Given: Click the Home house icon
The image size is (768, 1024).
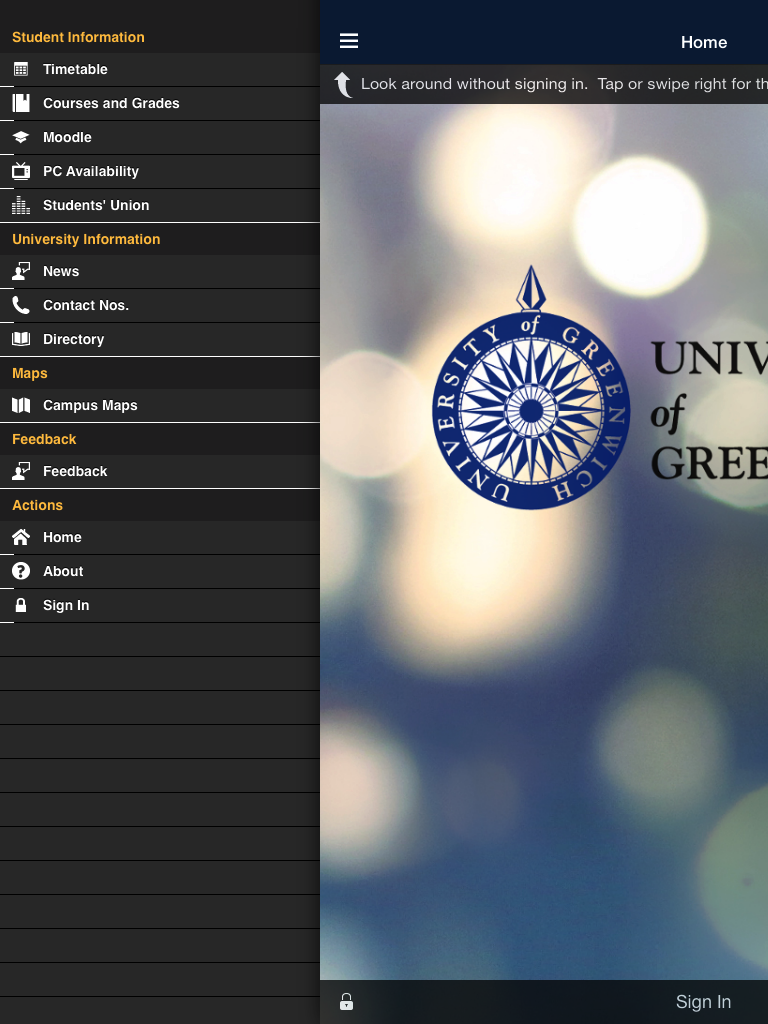Looking at the screenshot, I should tap(21, 537).
